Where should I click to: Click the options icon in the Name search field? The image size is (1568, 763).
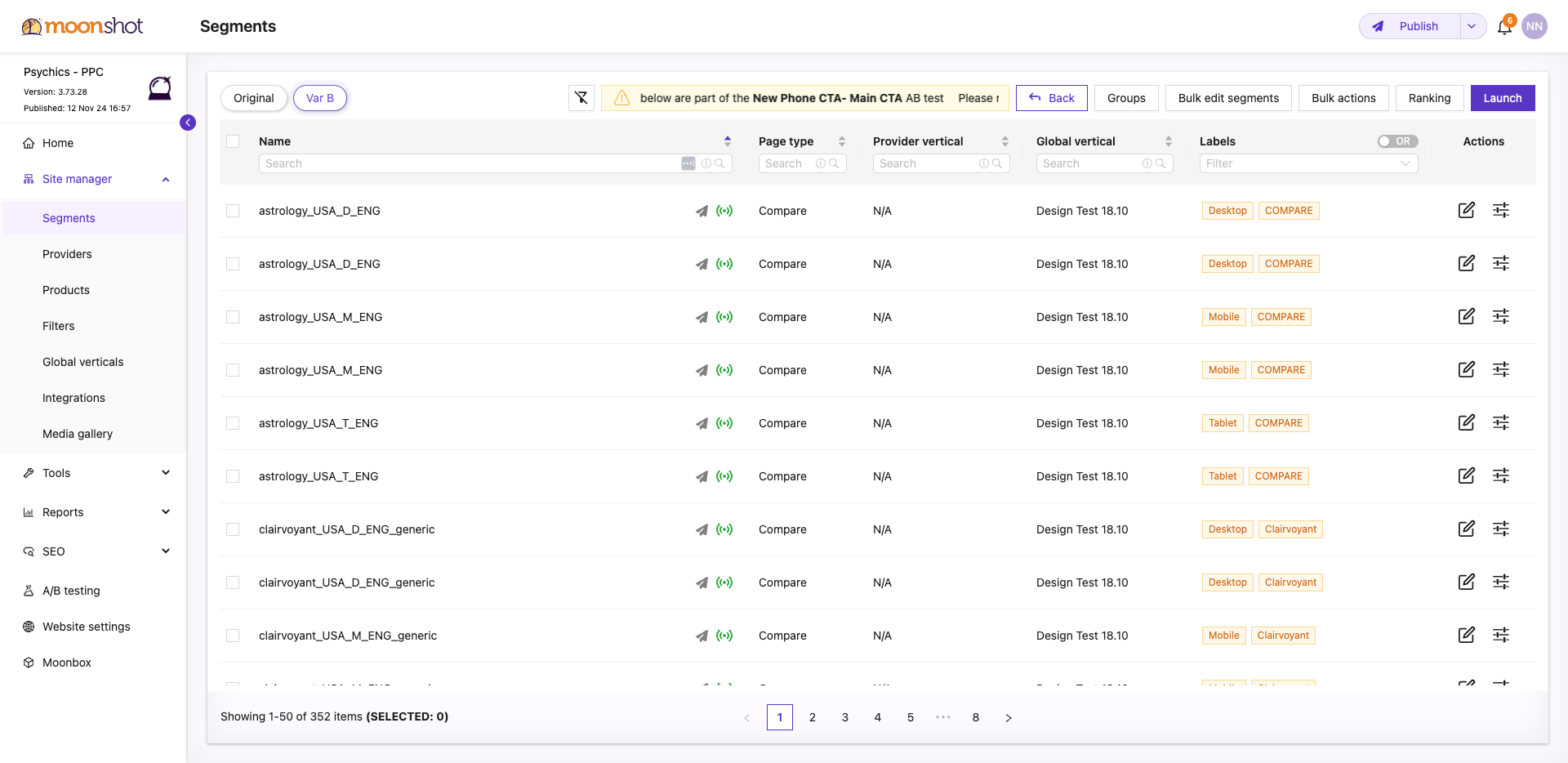click(688, 163)
